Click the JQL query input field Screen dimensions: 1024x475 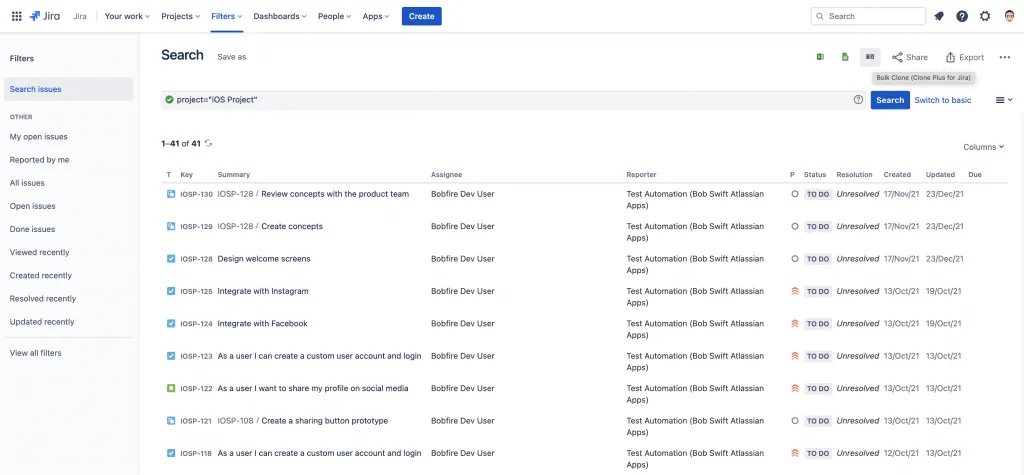[x=500, y=100]
